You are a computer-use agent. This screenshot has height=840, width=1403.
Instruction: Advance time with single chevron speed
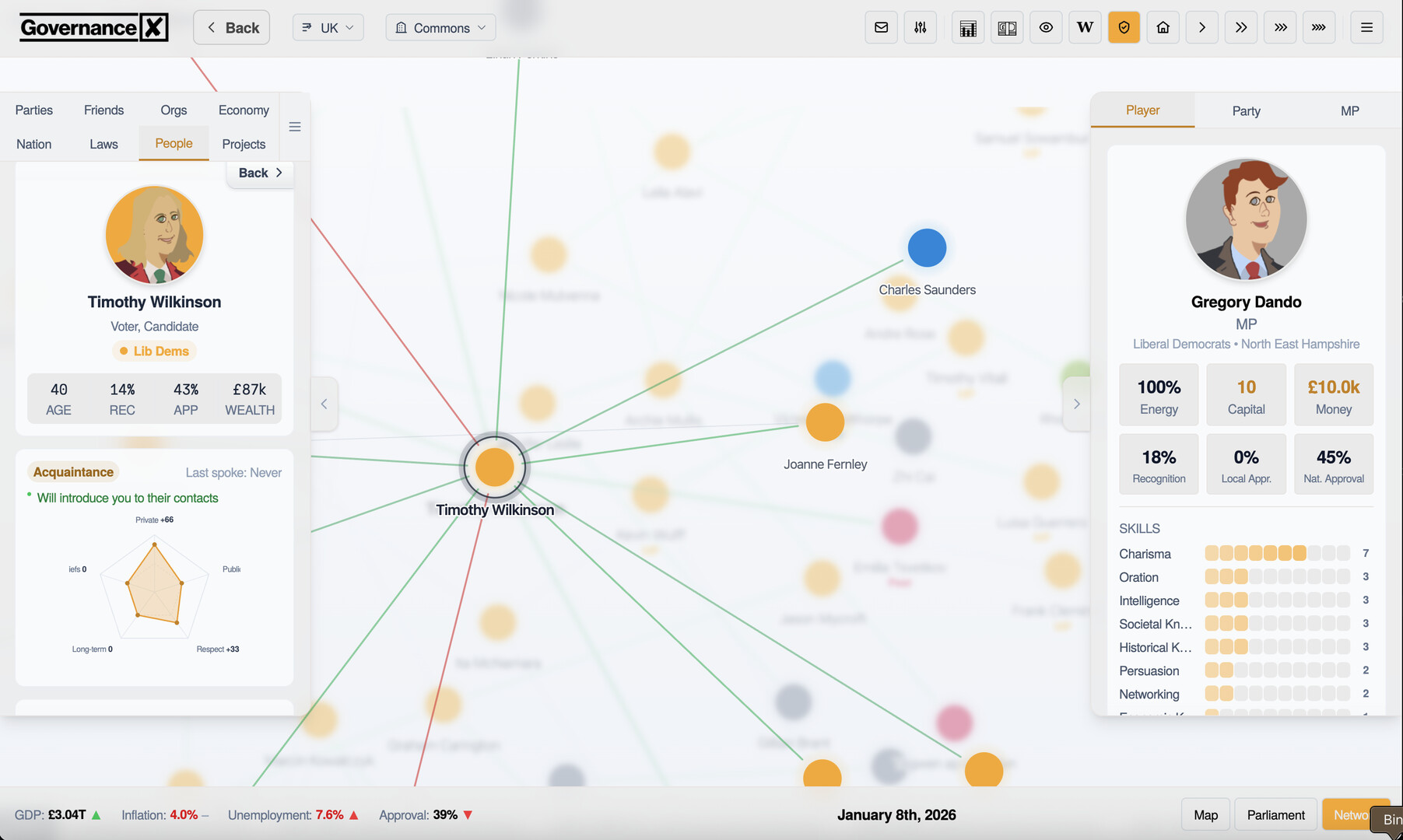click(1201, 27)
